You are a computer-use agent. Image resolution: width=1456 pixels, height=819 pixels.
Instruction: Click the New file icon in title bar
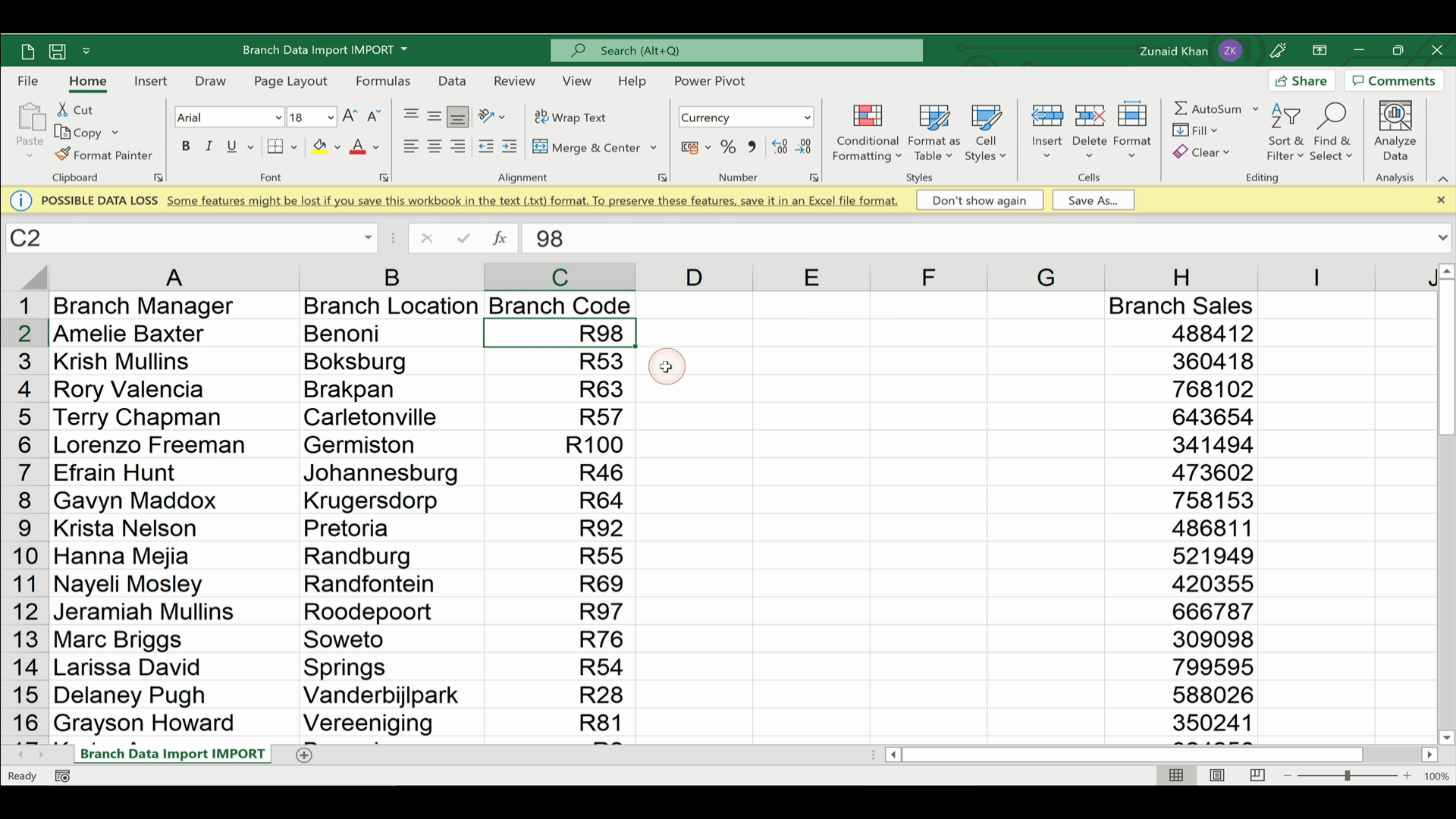click(28, 51)
